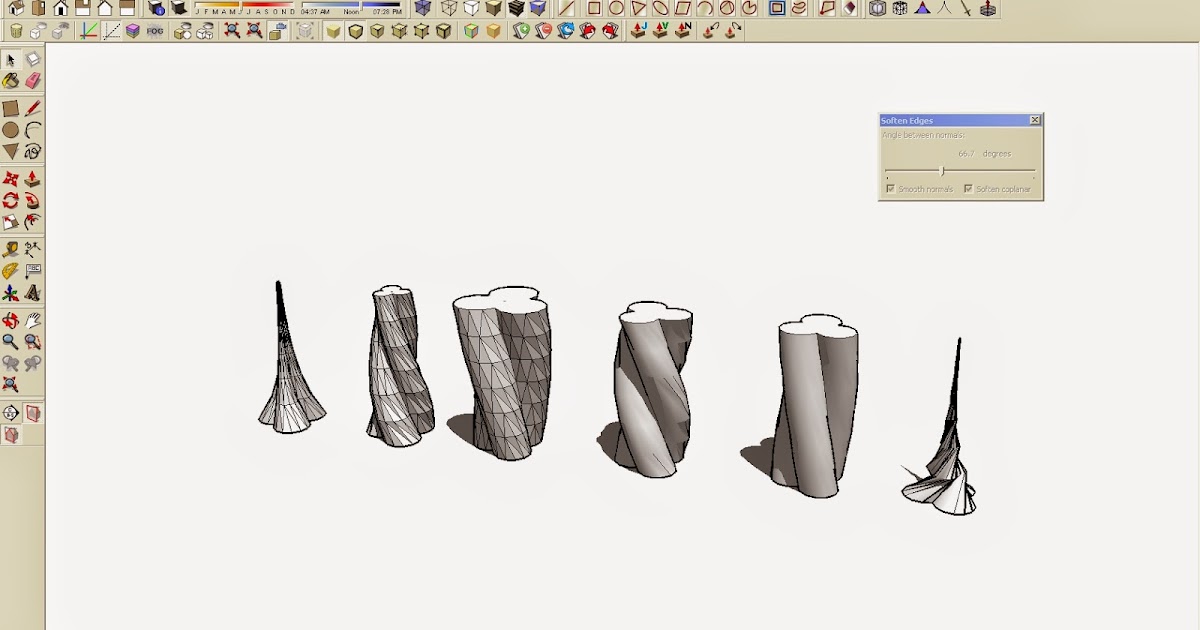Select the Orbit camera tool
Screen dimensions: 1200x630
pyautogui.click(x=10, y=321)
